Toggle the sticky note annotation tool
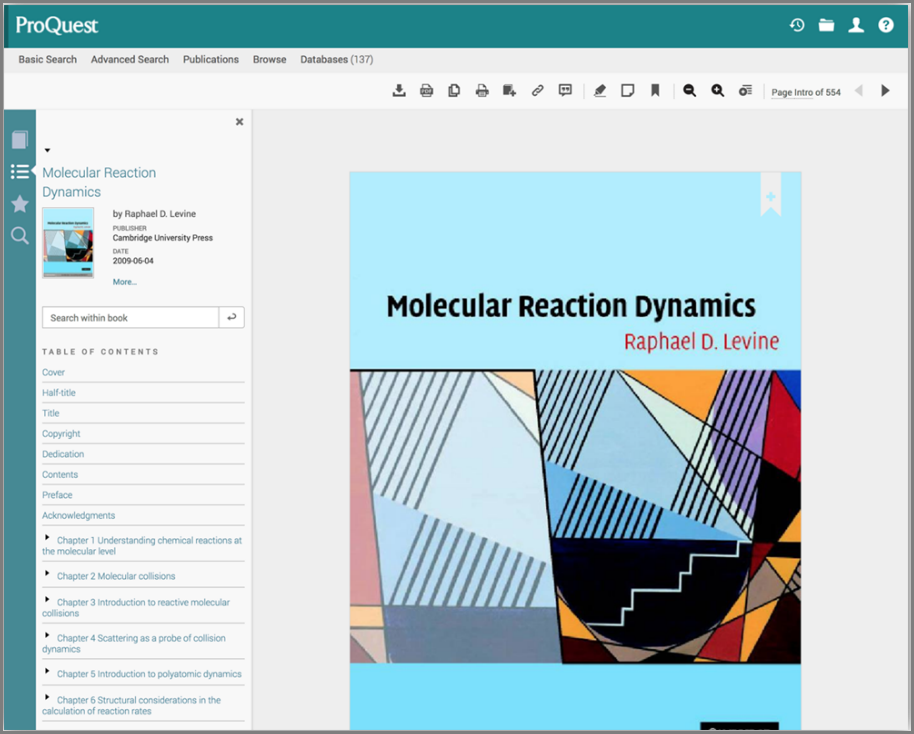The height and width of the screenshot is (734, 914). 627,90
